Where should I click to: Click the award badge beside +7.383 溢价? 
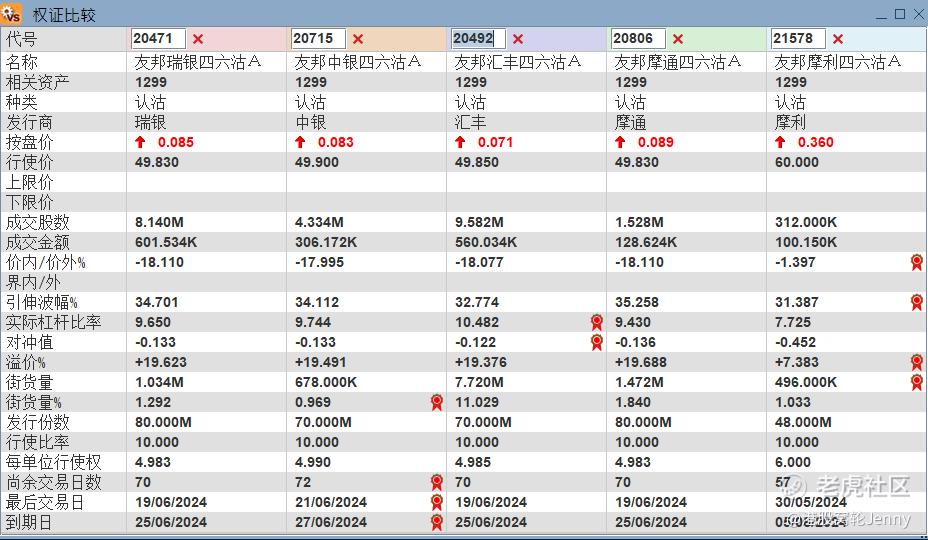click(x=917, y=362)
